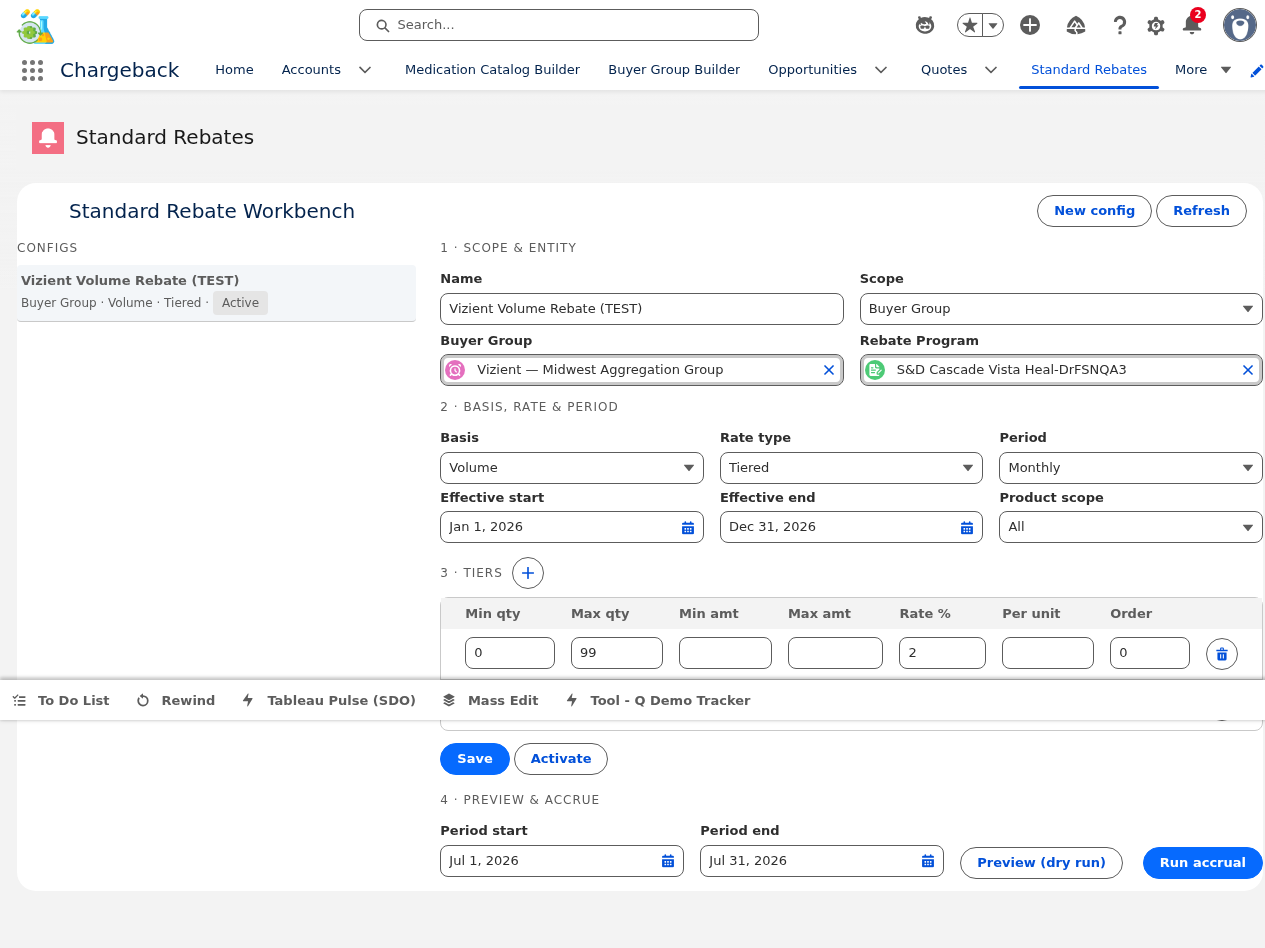Open Rewind utility item

click(x=175, y=700)
